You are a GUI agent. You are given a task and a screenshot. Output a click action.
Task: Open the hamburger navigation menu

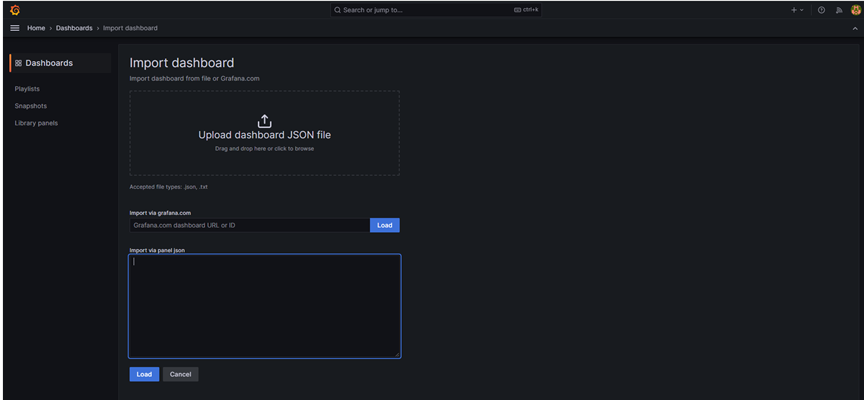(15, 28)
